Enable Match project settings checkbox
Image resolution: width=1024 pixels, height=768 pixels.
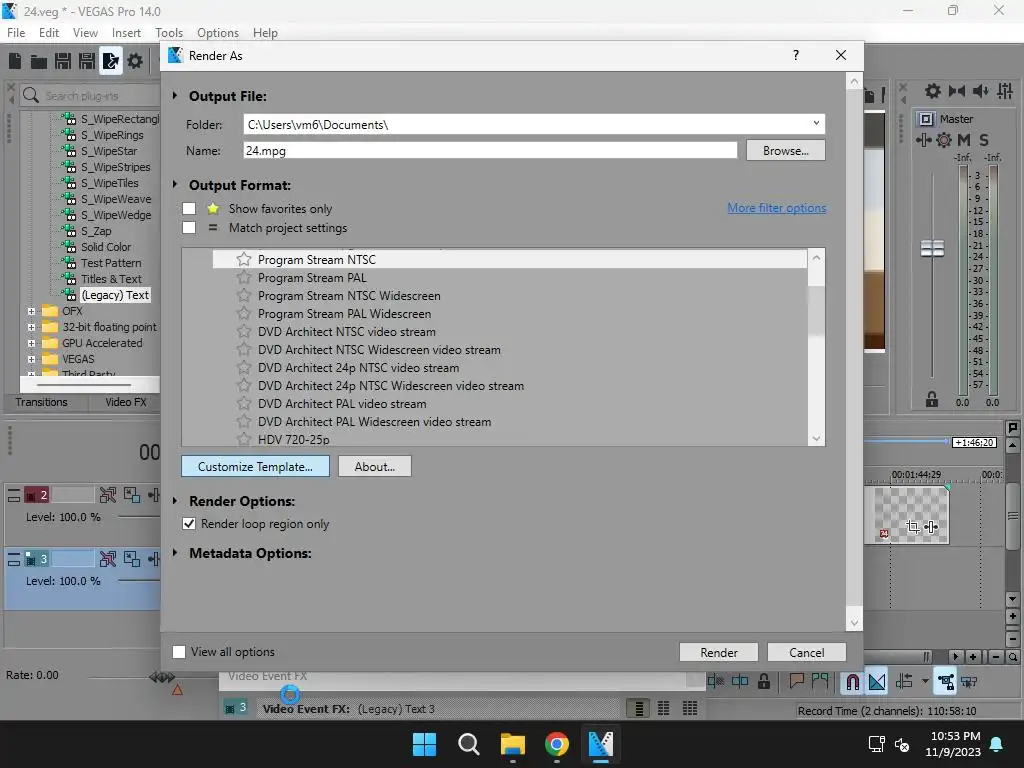[x=189, y=227]
